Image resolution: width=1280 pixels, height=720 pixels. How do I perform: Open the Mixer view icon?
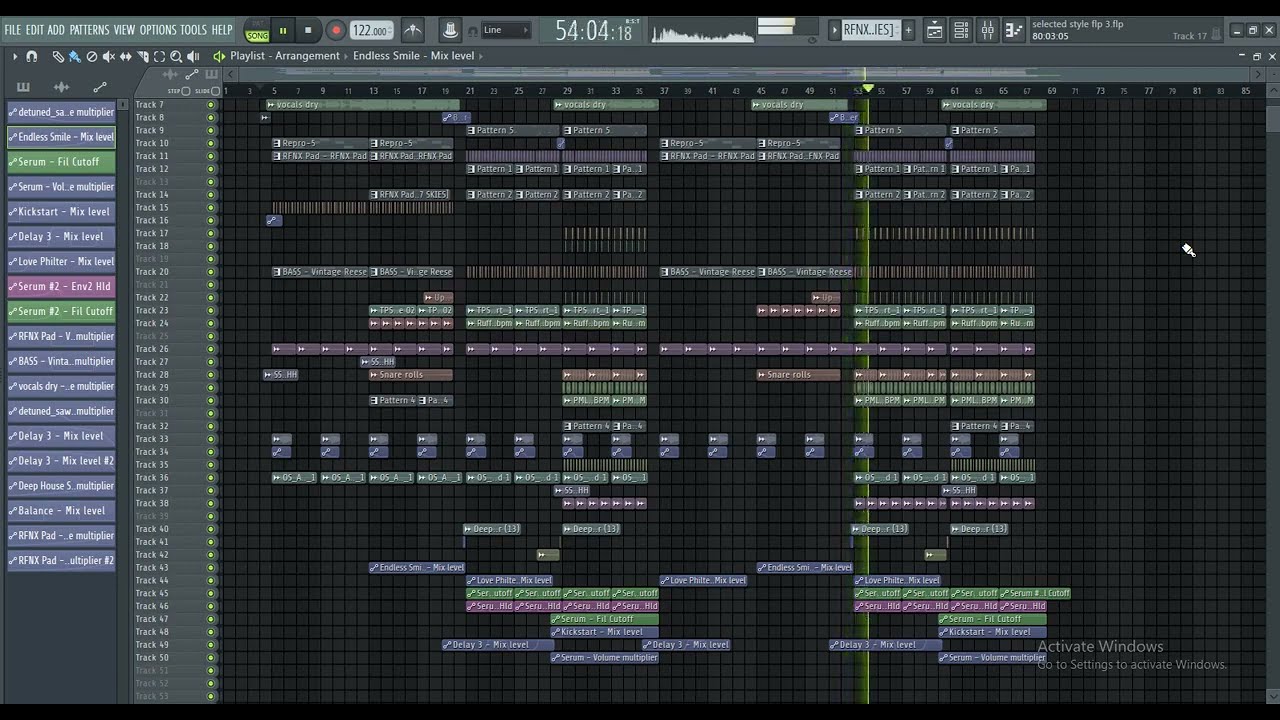click(x=988, y=30)
